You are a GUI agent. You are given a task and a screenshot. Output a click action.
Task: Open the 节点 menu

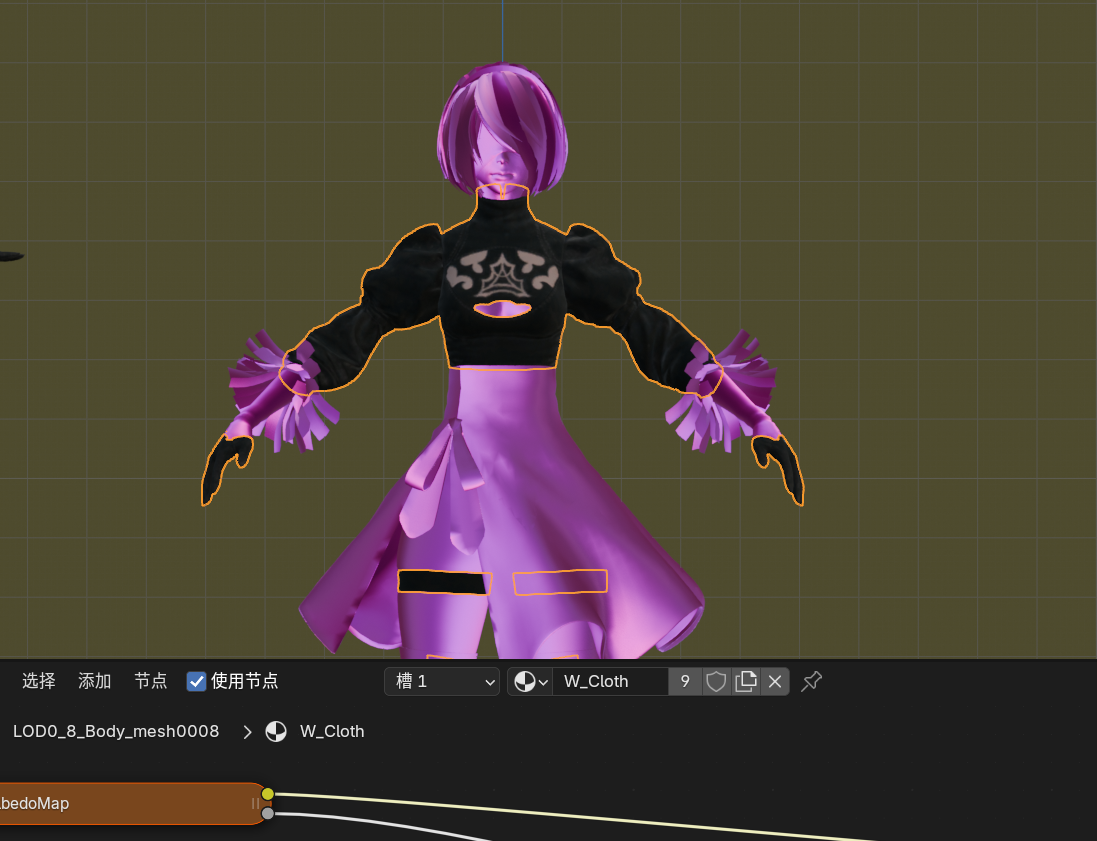[151, 682]
